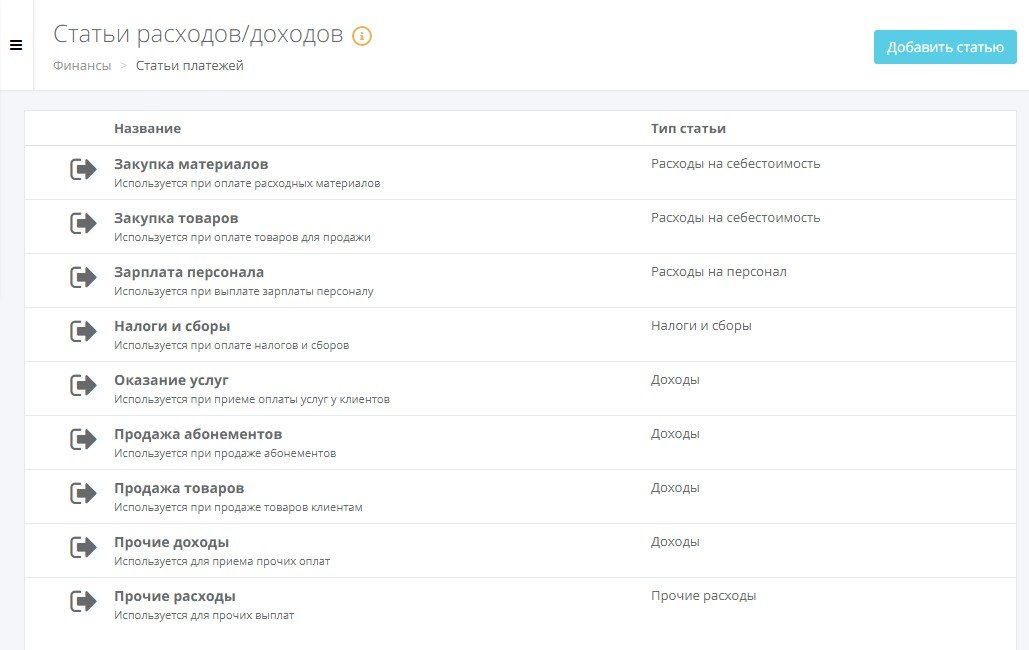Click arrow icon for Закупка товаров

click(83, 223)
